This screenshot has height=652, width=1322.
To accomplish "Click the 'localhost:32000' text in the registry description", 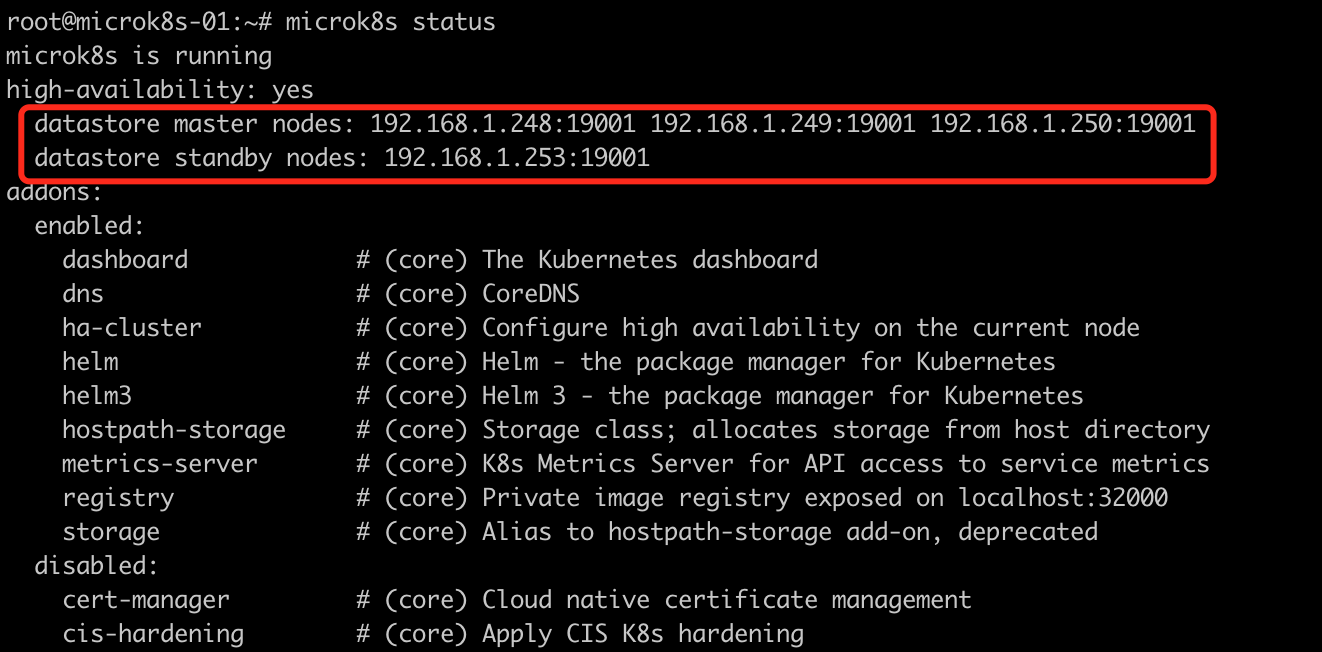I will point(1063,498).
